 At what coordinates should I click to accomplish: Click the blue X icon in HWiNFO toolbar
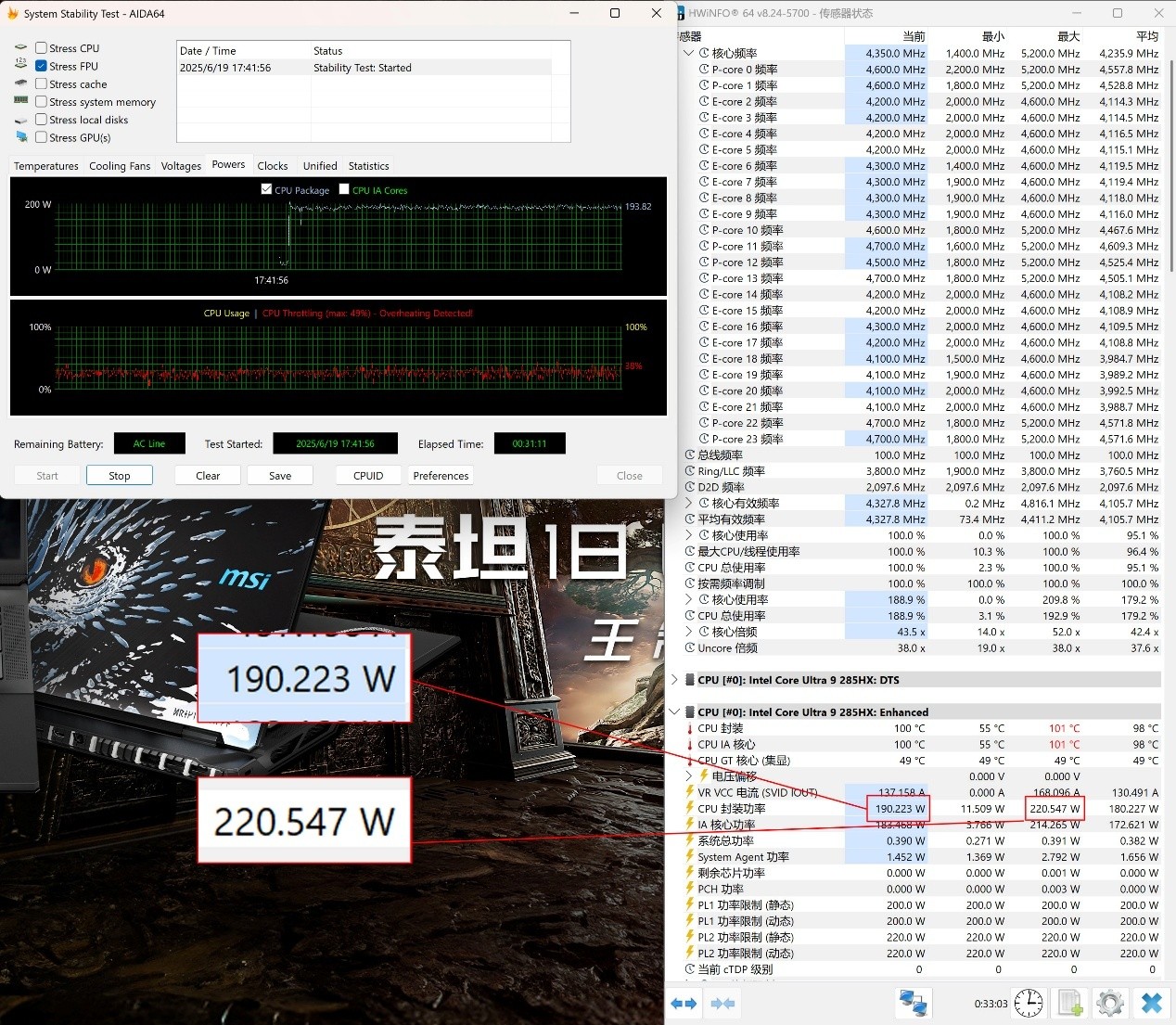(x=1150, y=1003)
